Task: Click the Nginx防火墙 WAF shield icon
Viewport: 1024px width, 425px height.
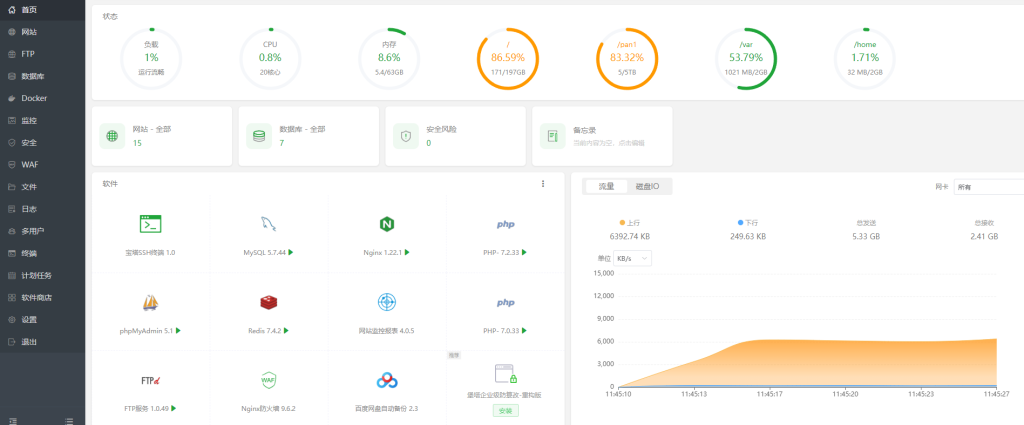Action: (268, 380)
